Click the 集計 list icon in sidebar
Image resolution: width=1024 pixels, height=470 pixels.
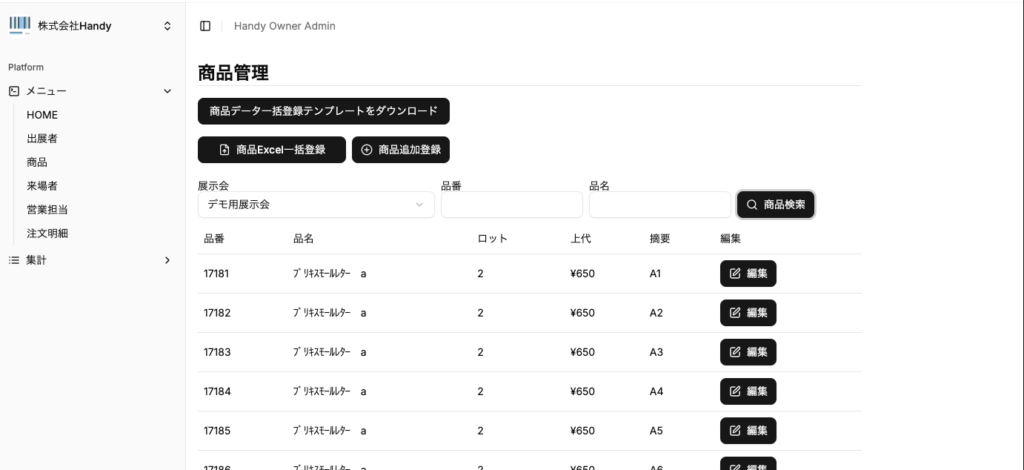coord(14,260)
